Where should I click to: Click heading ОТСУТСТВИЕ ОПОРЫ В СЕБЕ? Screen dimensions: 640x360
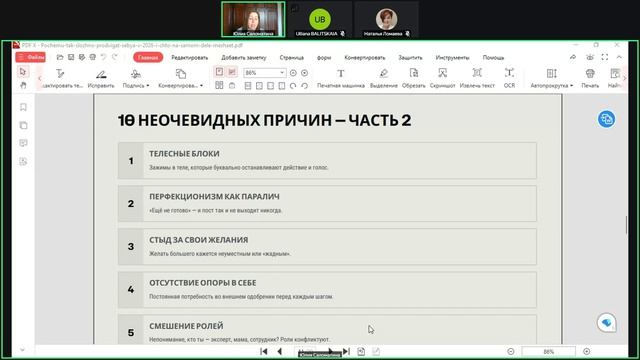202,283
